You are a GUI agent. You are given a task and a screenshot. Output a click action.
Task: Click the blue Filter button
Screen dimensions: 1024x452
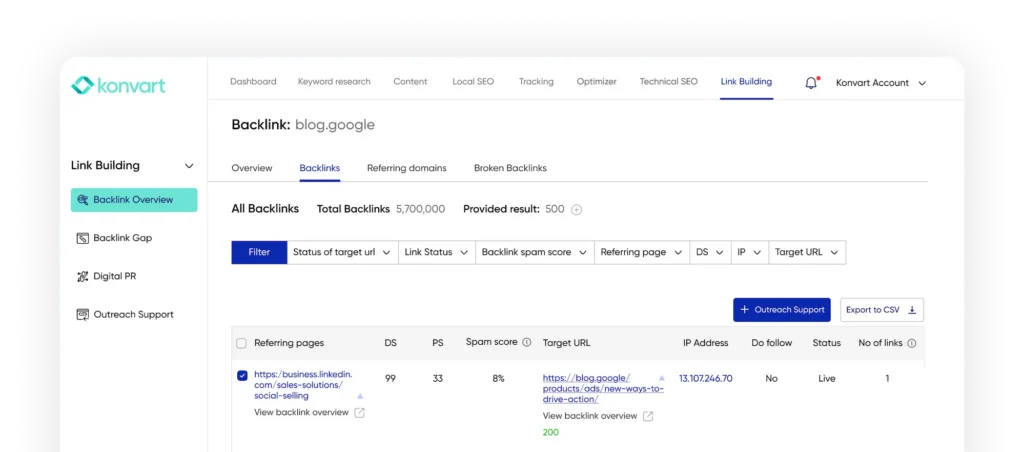pos(259,252)
